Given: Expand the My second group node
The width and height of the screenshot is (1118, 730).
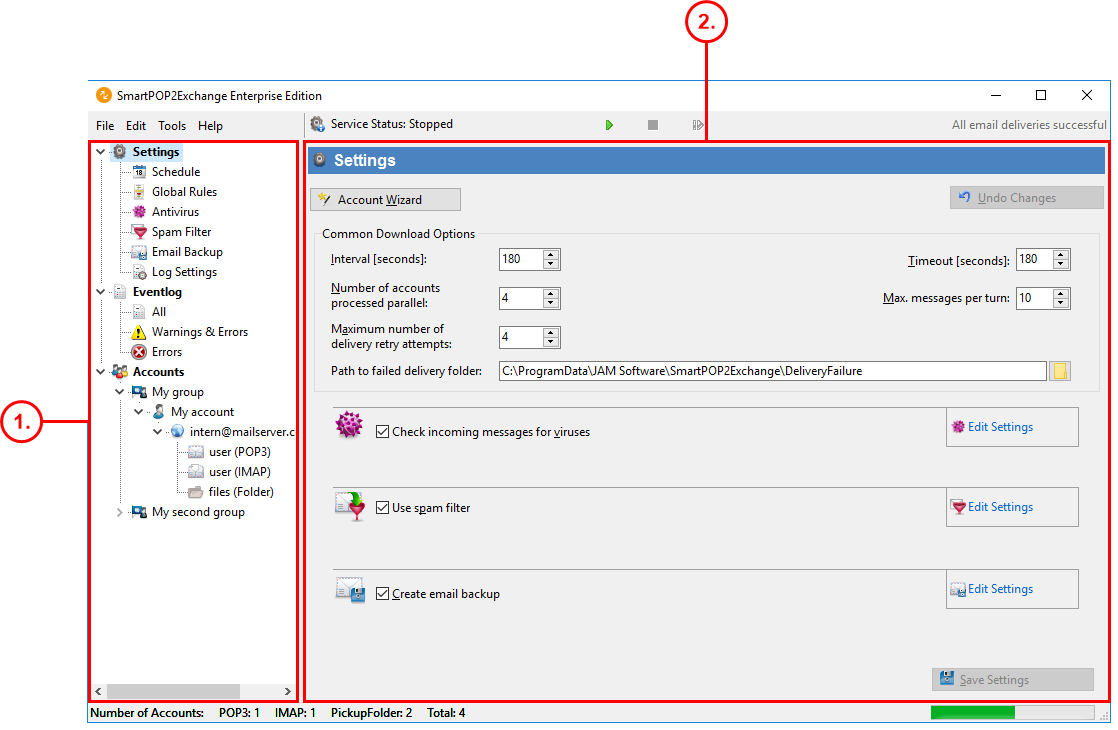Looking at the screenshot, I should pos(120,512).
